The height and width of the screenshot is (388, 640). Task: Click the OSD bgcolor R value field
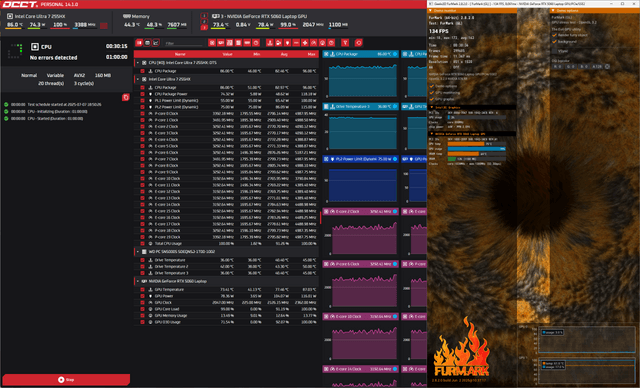(558, 67)
